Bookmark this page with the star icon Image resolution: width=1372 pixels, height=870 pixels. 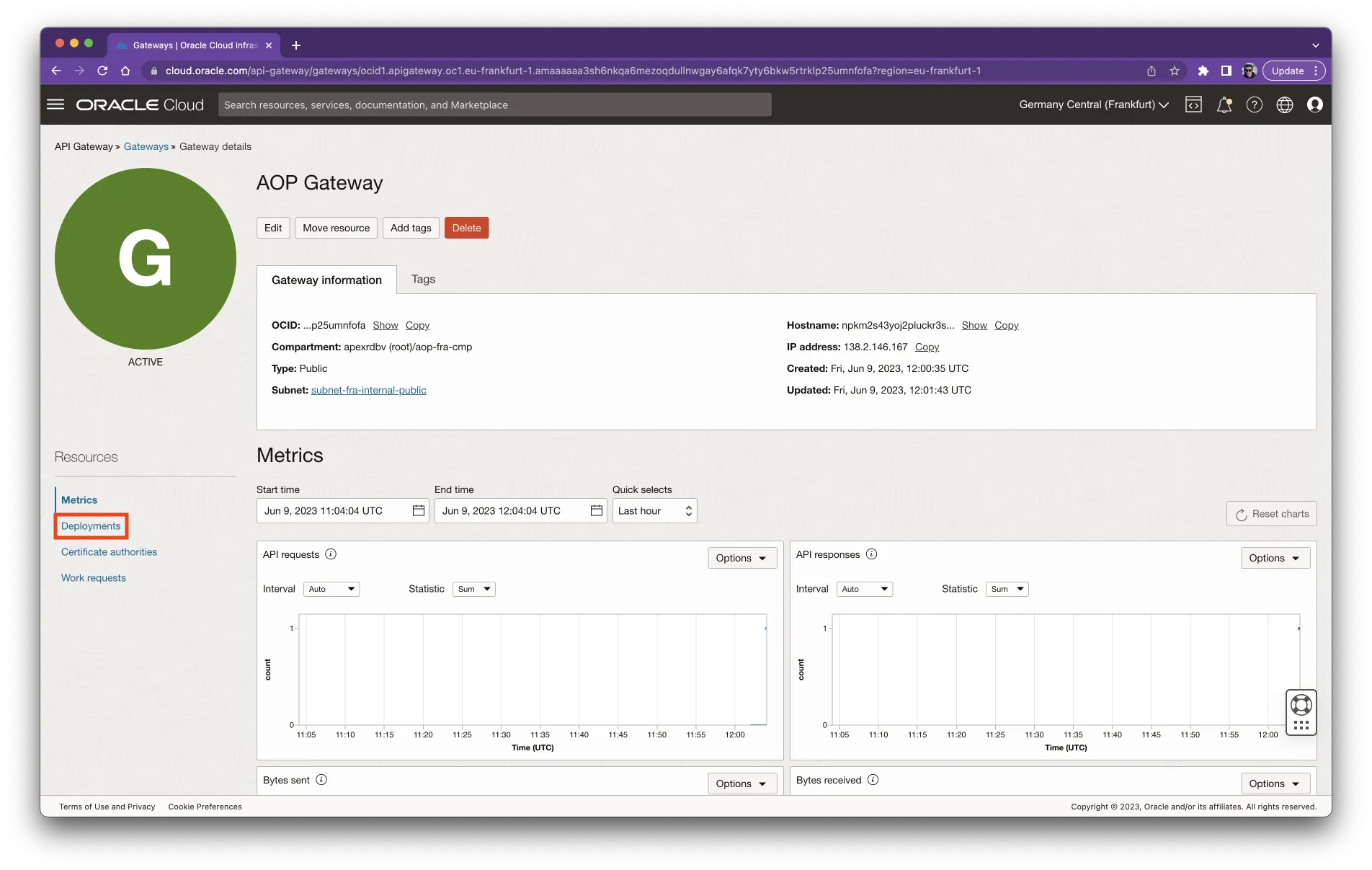coord(1175,71)
